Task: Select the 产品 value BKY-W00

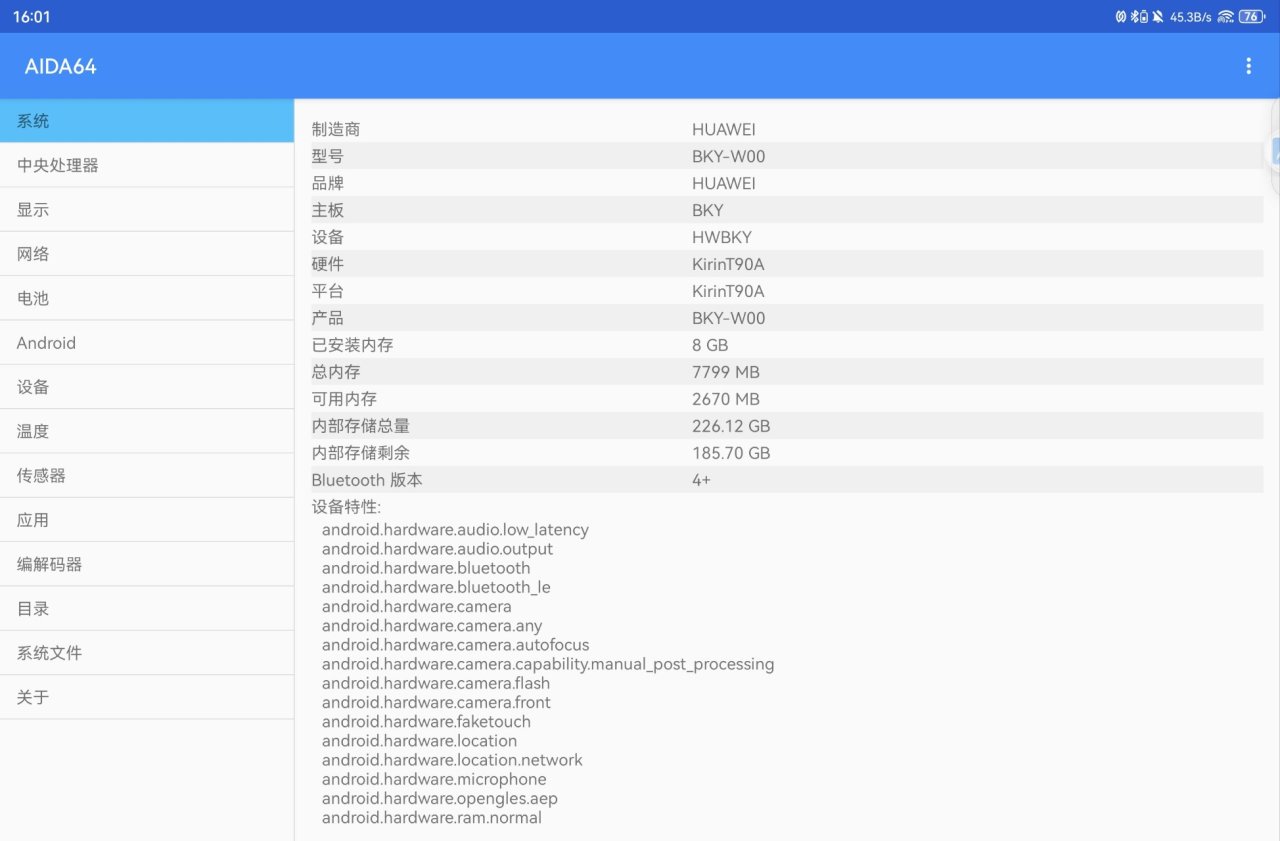Action: [x=729, y=318]
